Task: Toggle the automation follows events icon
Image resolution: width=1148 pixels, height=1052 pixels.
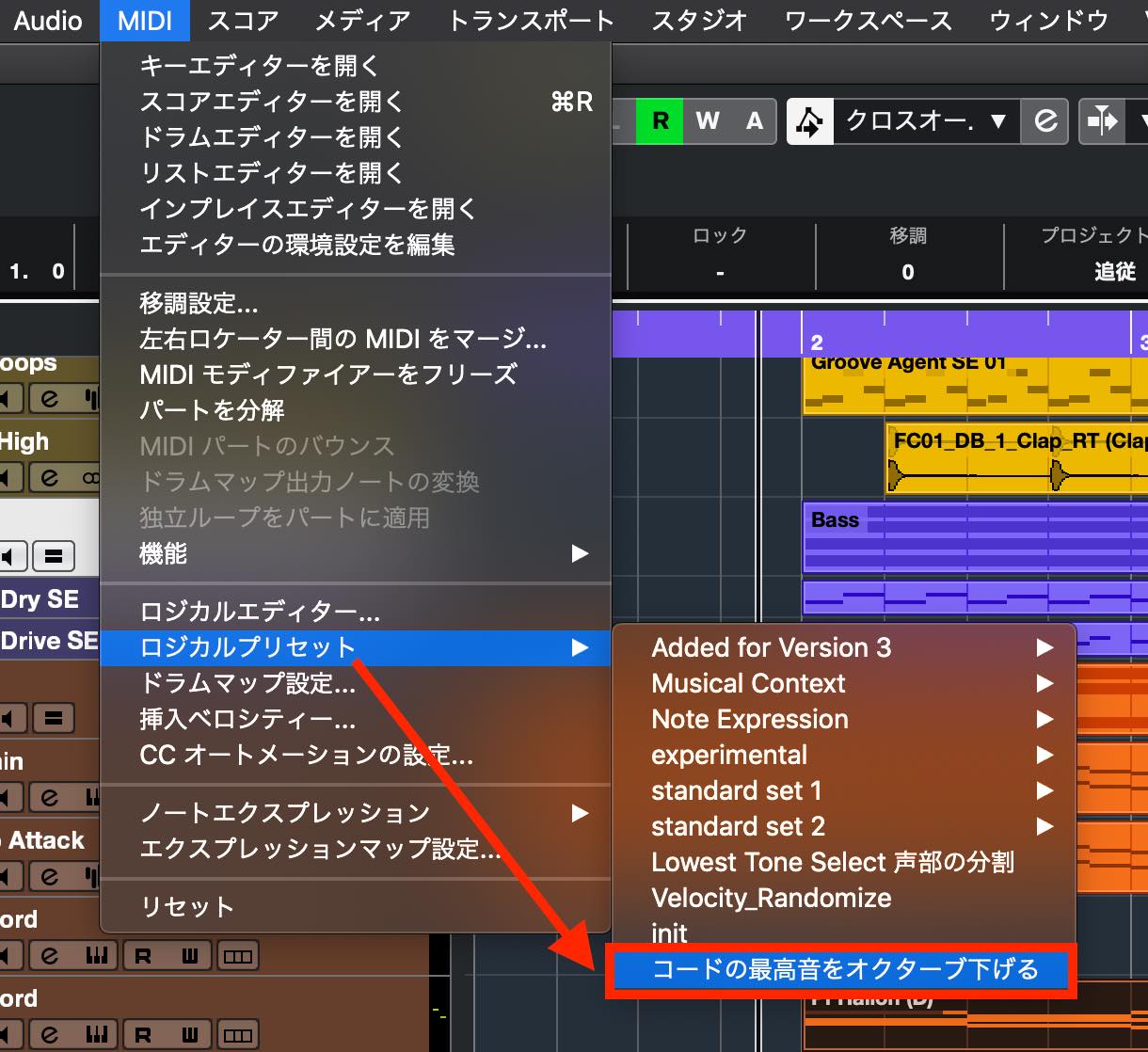Action: tap(810, 121)
